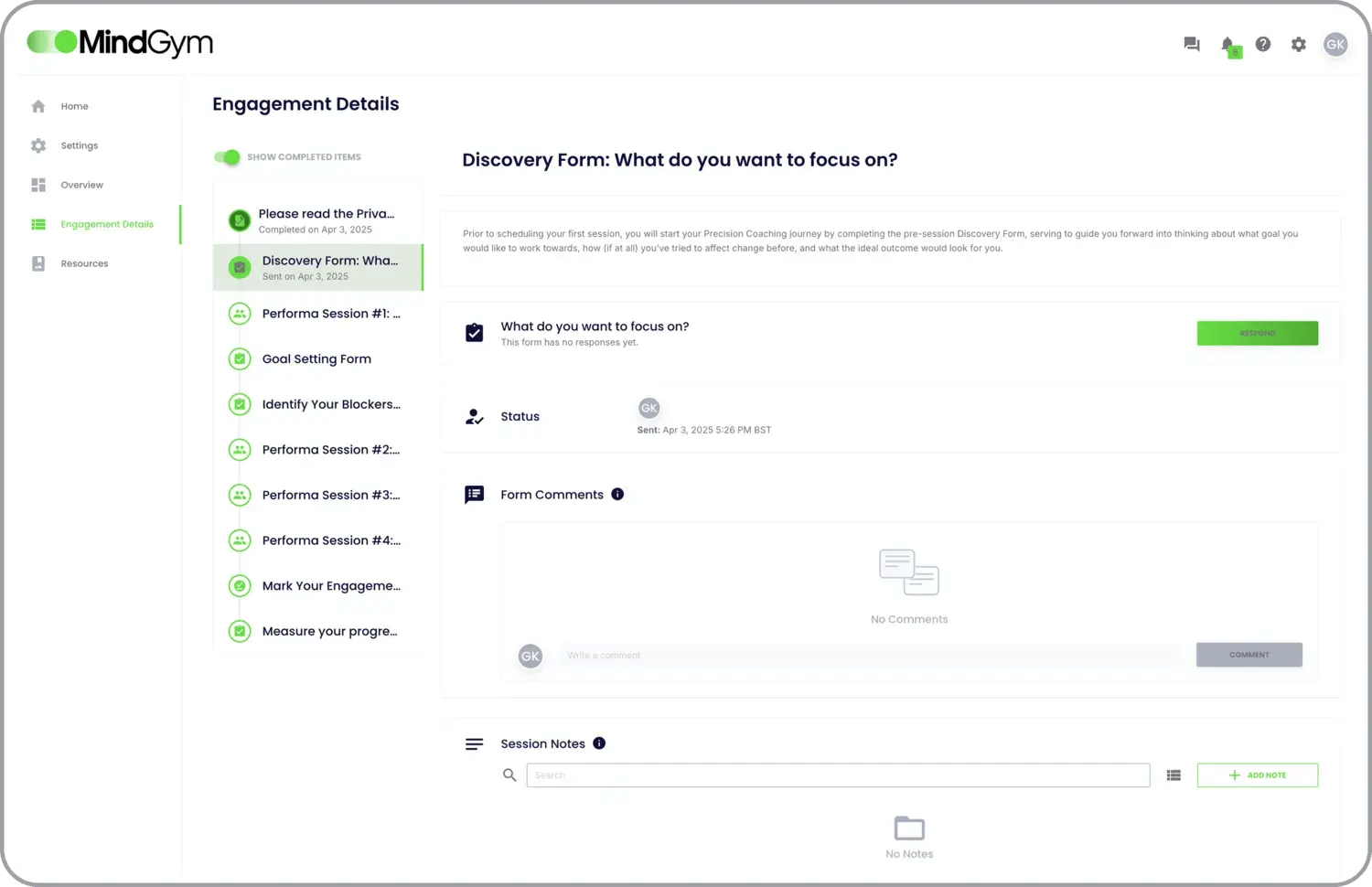Open the Please read the Privacy item
The height and width of the screenshot is (887, 1372).
pyautogui.click(x=318, y=220)
